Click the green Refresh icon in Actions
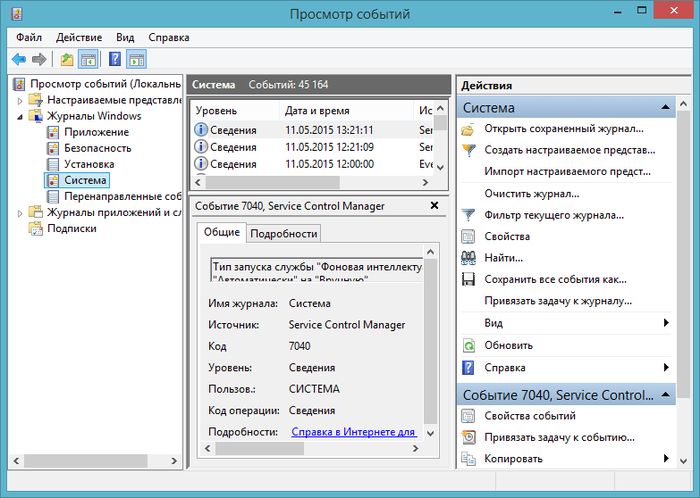Image resolution: width=700 pixels, height=498 pixels. 468,345
